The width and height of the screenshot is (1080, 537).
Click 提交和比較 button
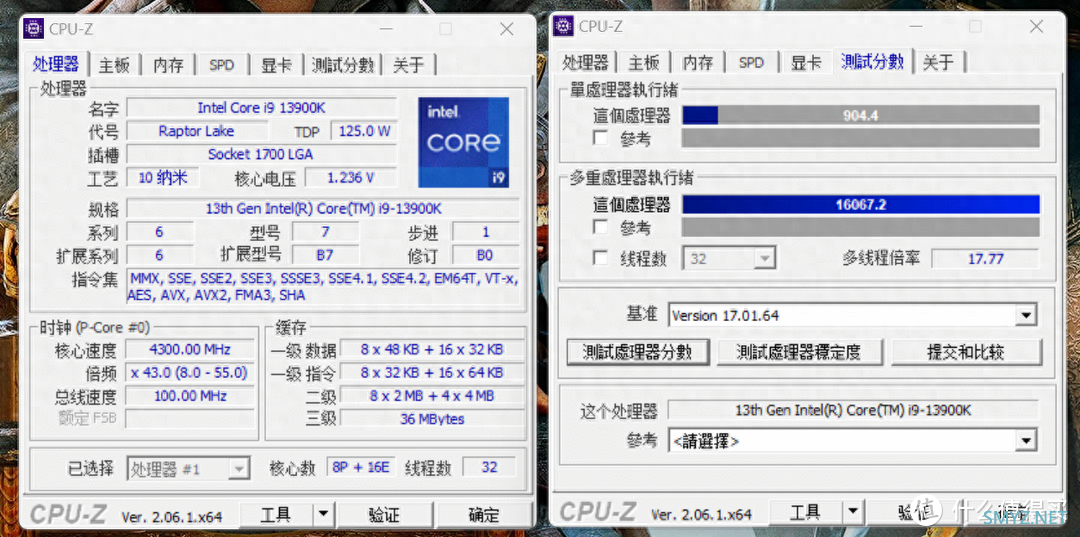pyautogui.click(x=966, y=352)
